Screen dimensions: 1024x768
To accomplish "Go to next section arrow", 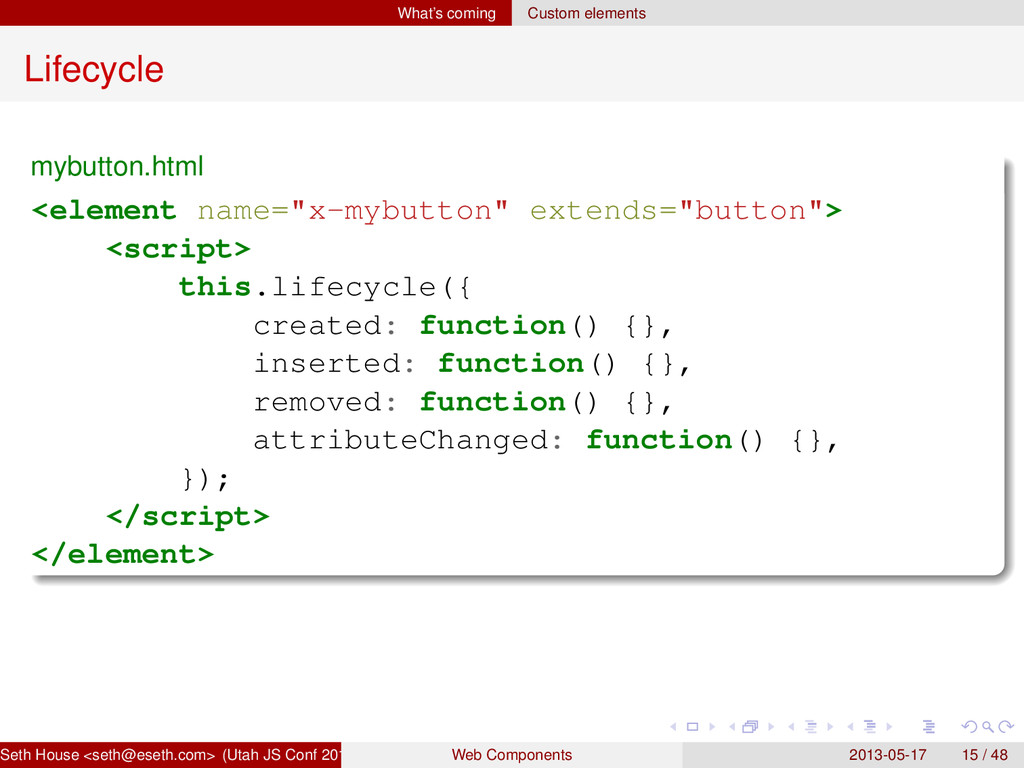I will [889, 726].
